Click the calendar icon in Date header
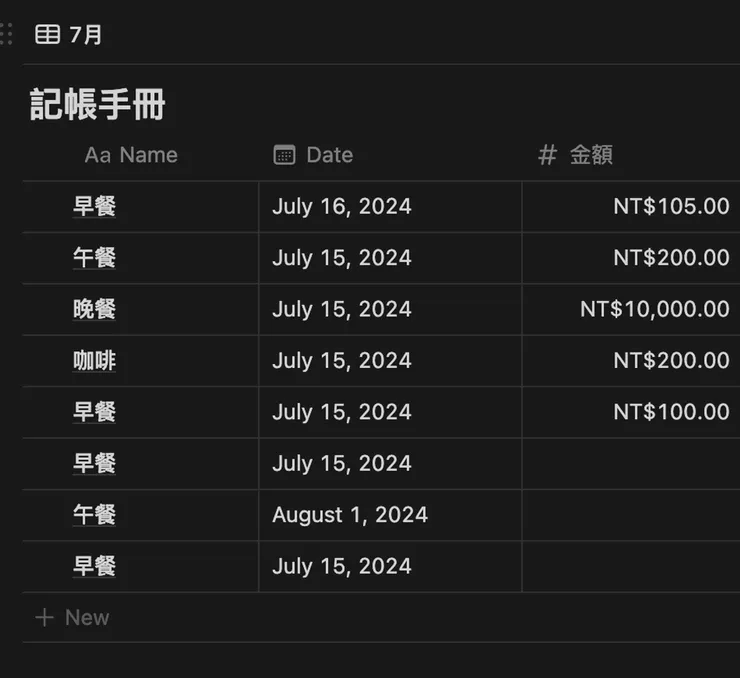The height and width of the screenshot is (678, 740). point(284,155)
